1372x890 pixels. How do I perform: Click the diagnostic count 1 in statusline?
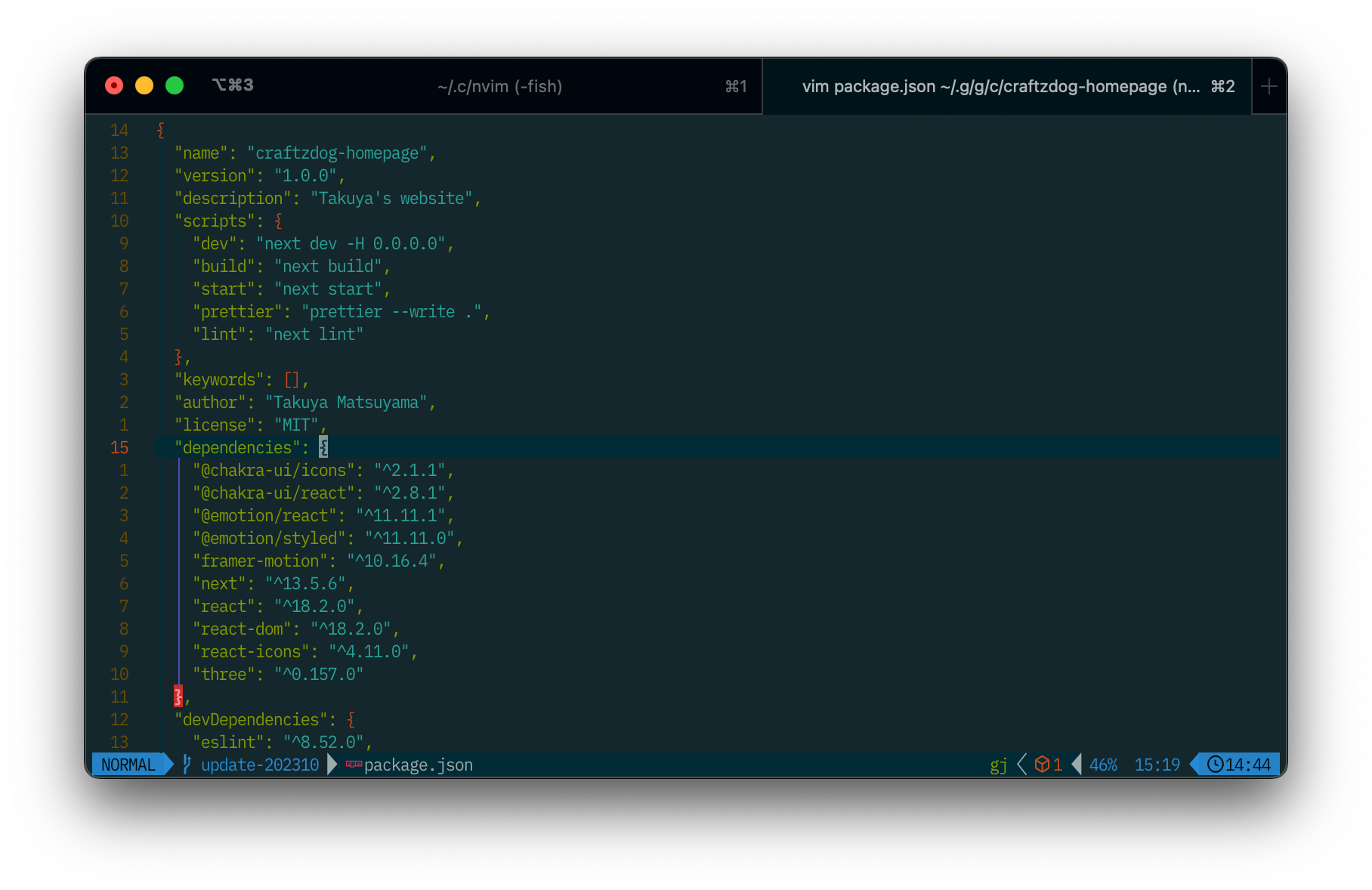click(x=1058, y=765)
